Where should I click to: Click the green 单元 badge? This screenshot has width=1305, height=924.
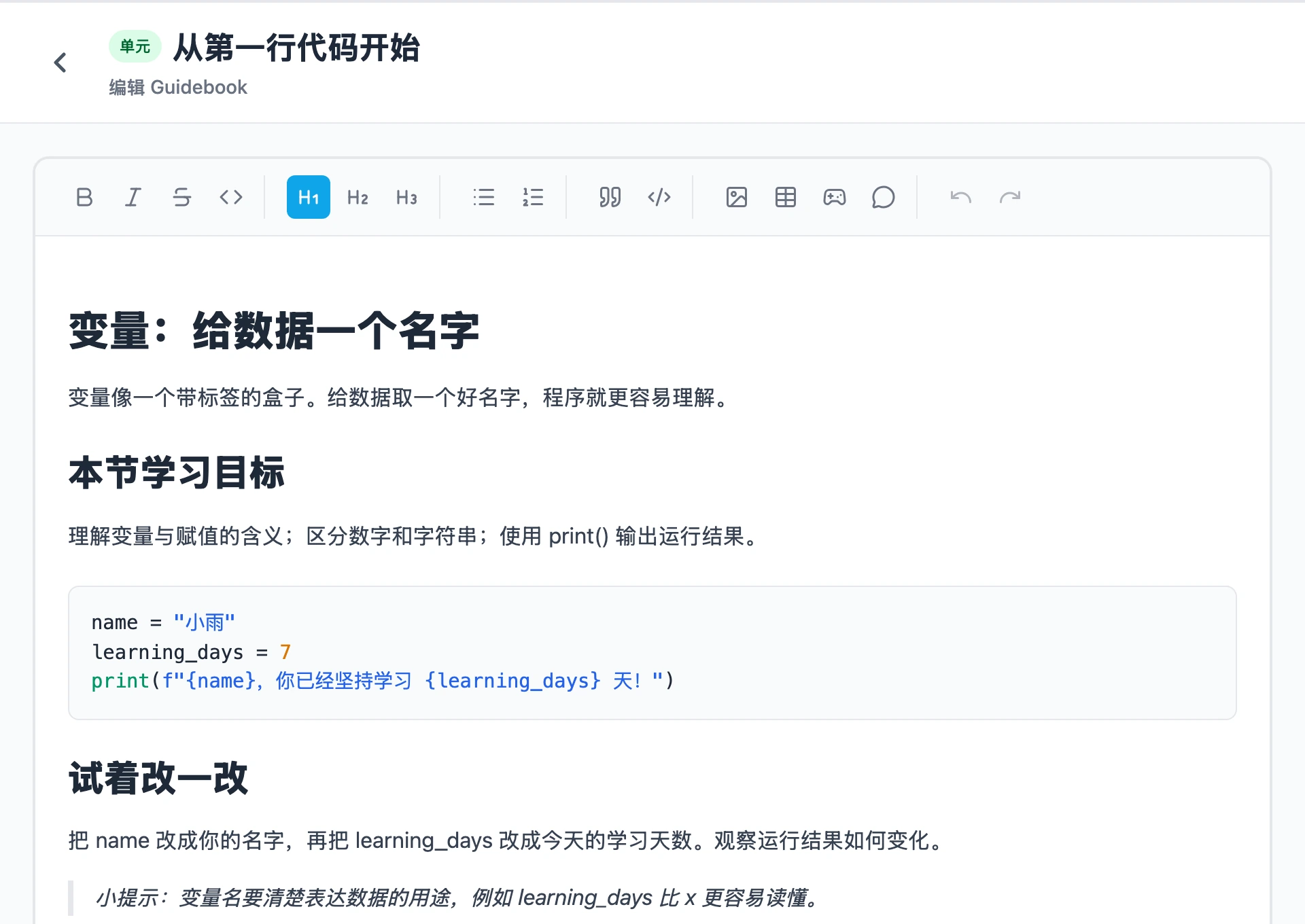(x=135, y=46)
